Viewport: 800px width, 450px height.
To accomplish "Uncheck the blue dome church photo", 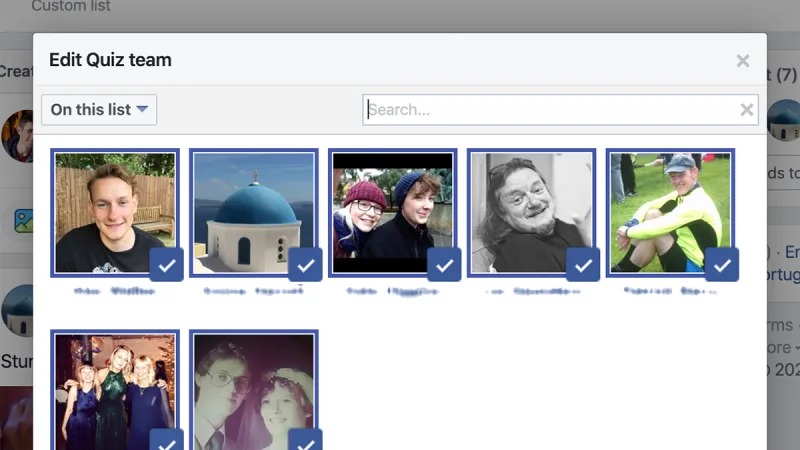I will (x=306, y=265).
